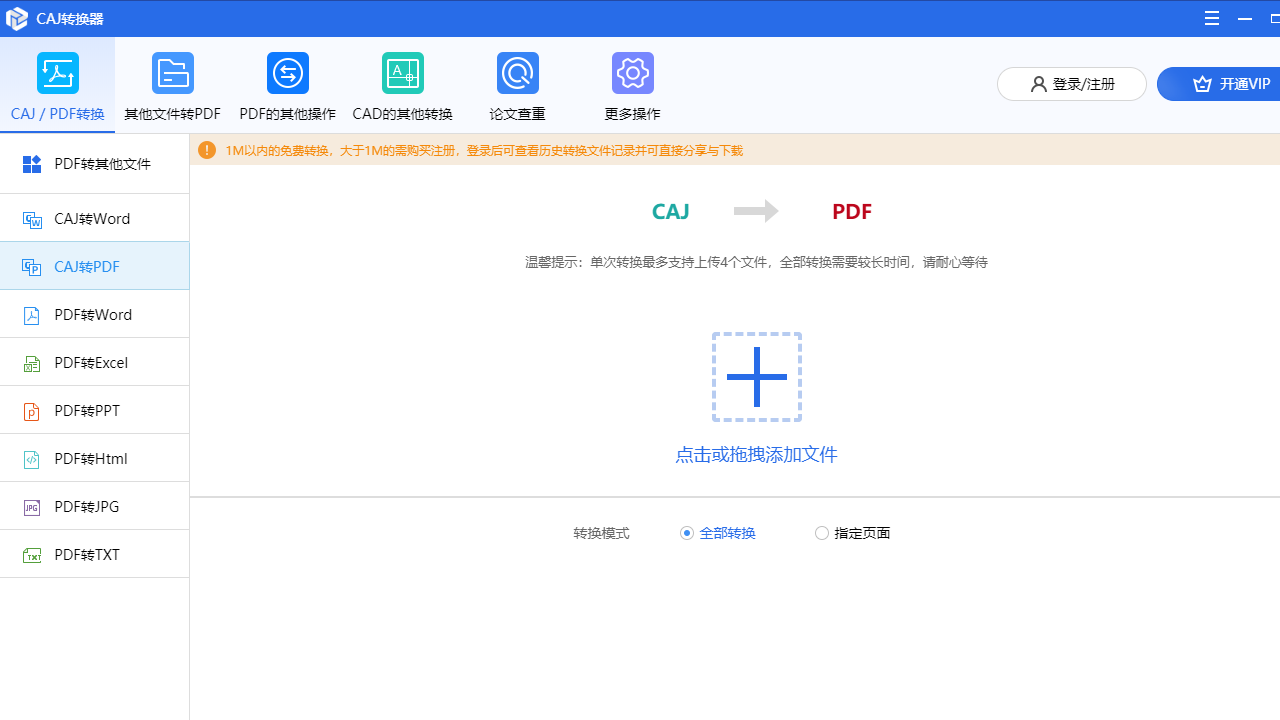Click the 登录/注册 button

tap(1071, 84)
